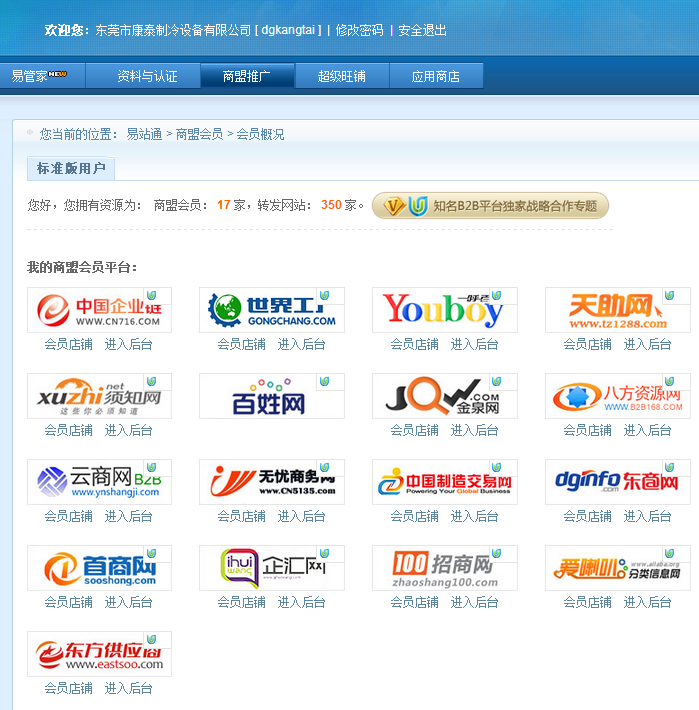Click the 修改密码 link
The image size is (699, 710).
coord(359,31)
